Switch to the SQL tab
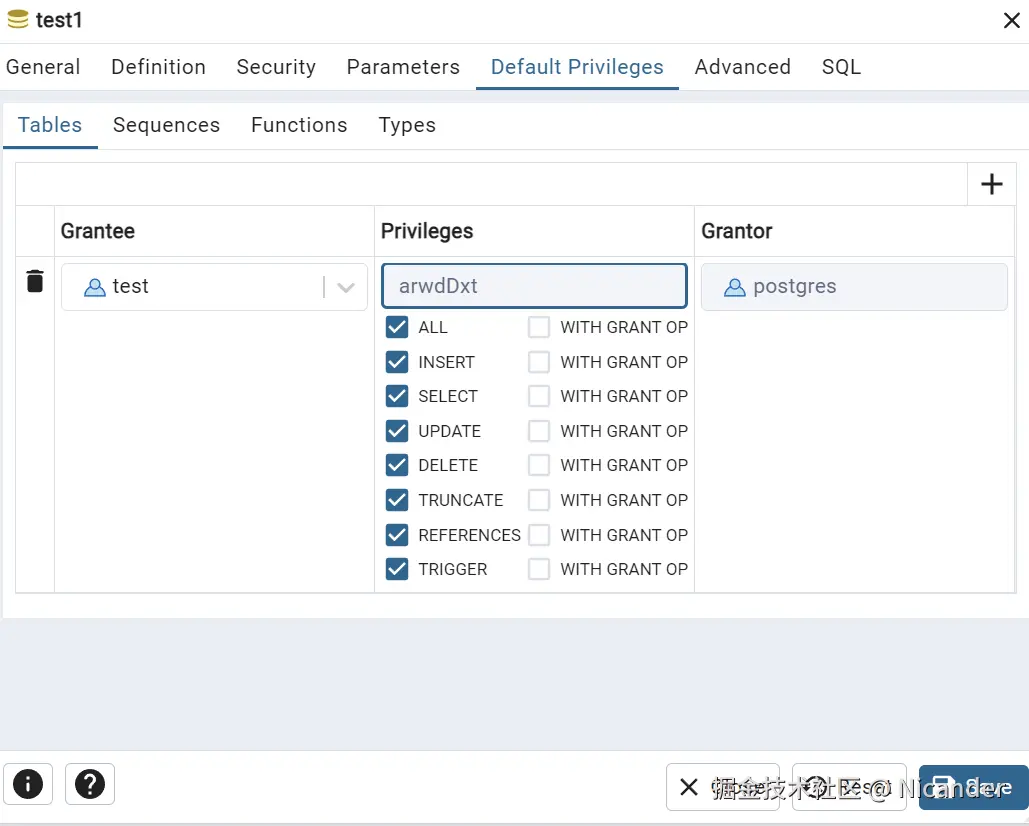1029x826 pixels. 841,67
